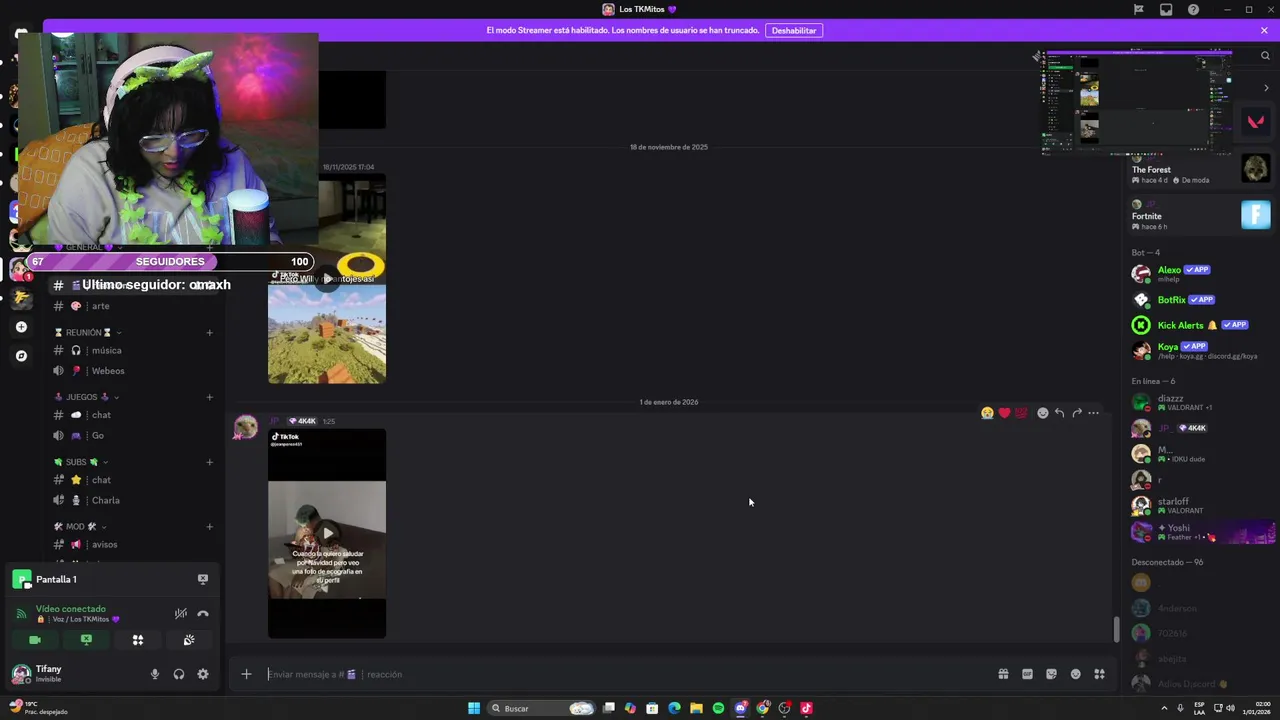This screenshot has height=720, width=1280.
Task: Open Alexo bot in member list
Action: pyautogui.click(x=1200, y=273)
